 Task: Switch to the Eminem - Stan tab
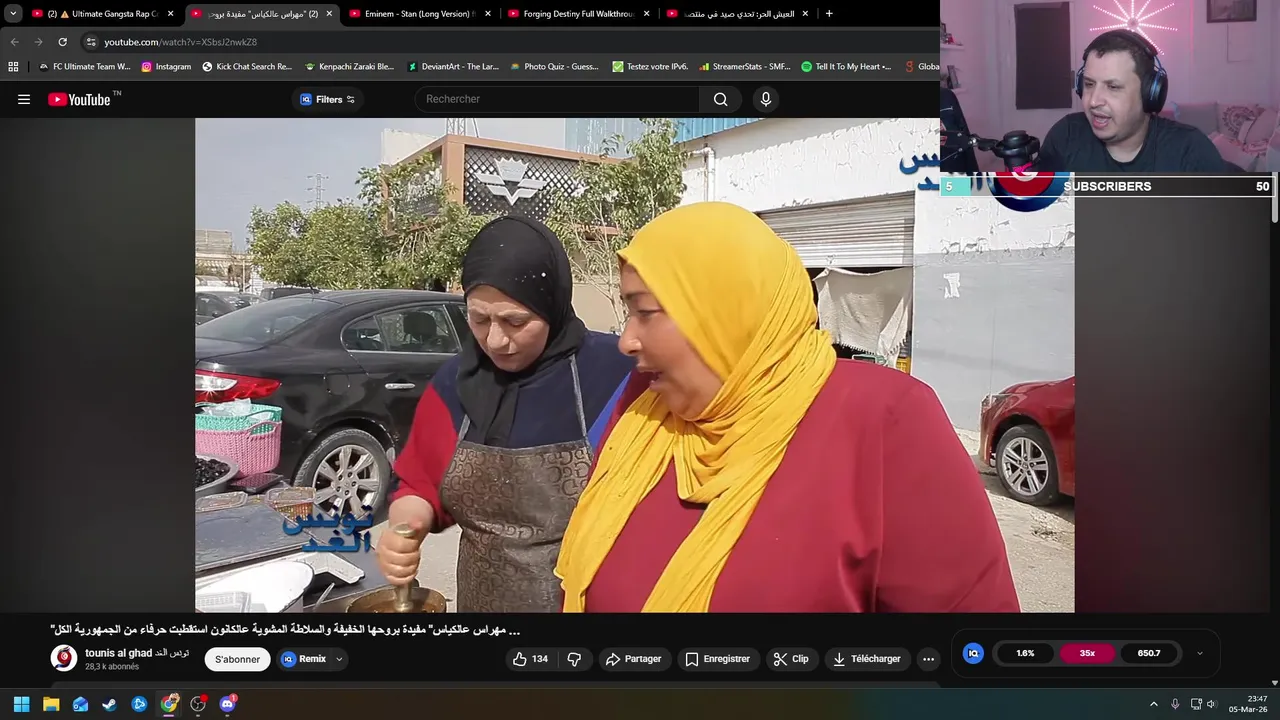pos(419,14)
